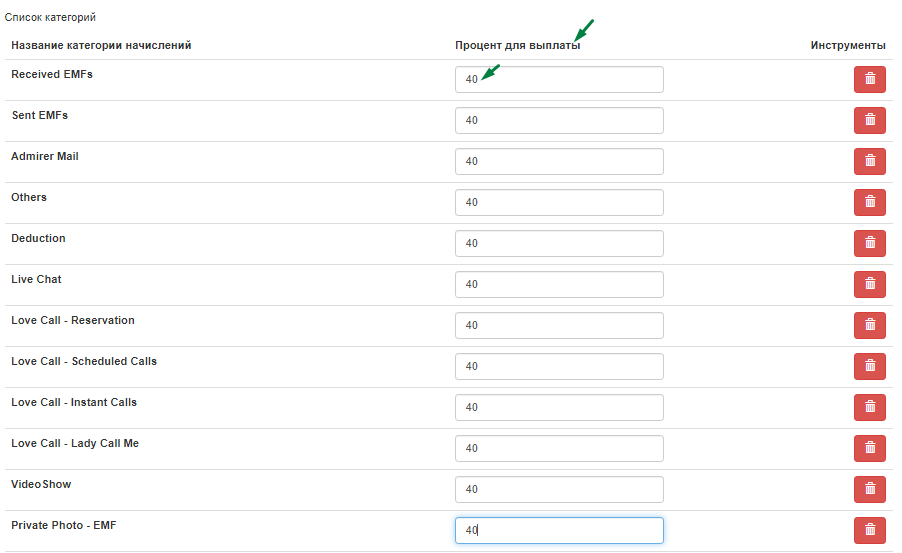Click the Deduction percent input
The width and height of the screenshot is (902, 553).
tap(559, 243)
